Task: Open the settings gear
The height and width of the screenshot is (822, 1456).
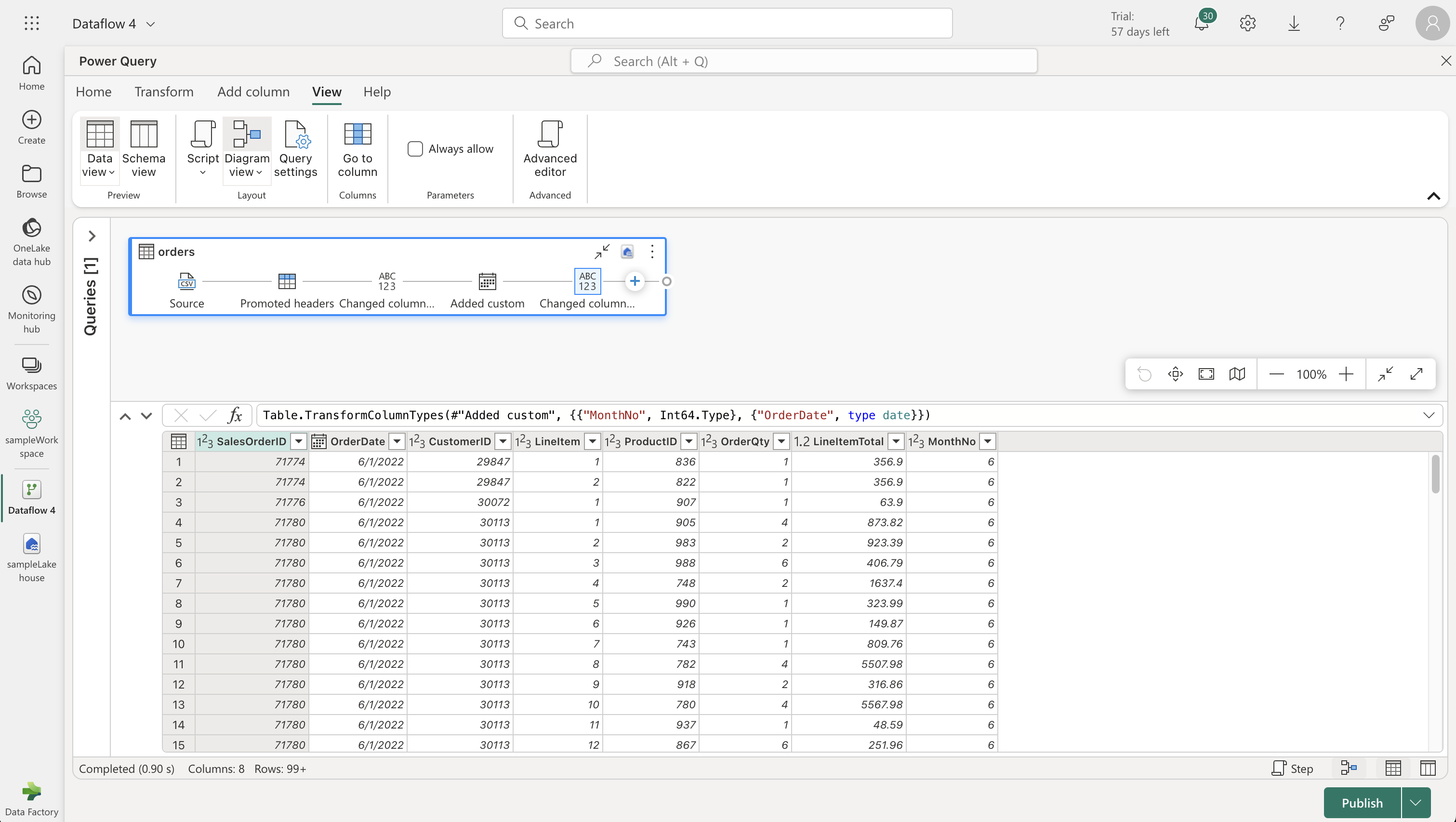Action: pos(1247,23)
